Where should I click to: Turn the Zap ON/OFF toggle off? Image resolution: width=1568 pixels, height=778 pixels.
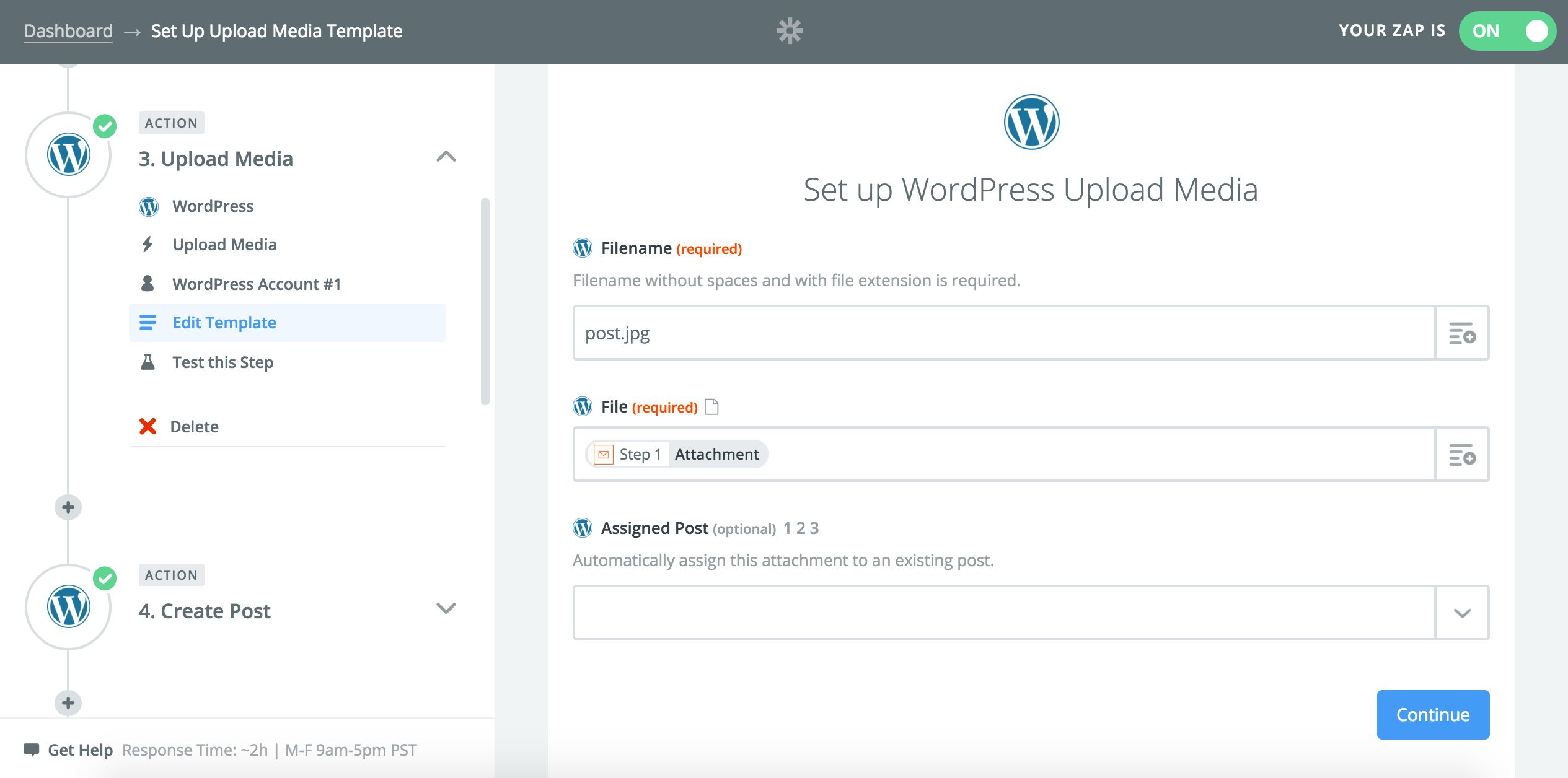tap(1507, 31)
